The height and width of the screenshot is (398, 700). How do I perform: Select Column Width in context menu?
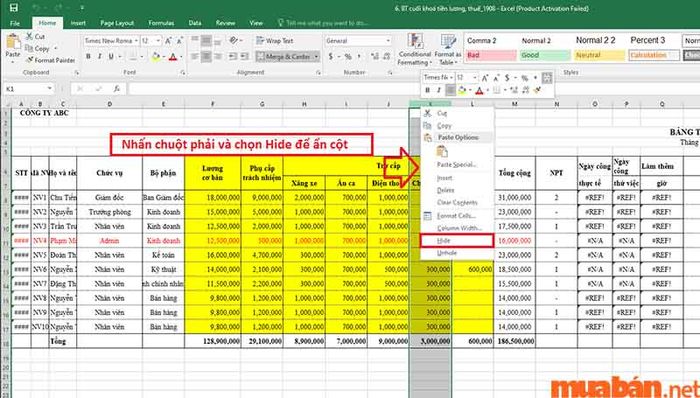(459, 228)
